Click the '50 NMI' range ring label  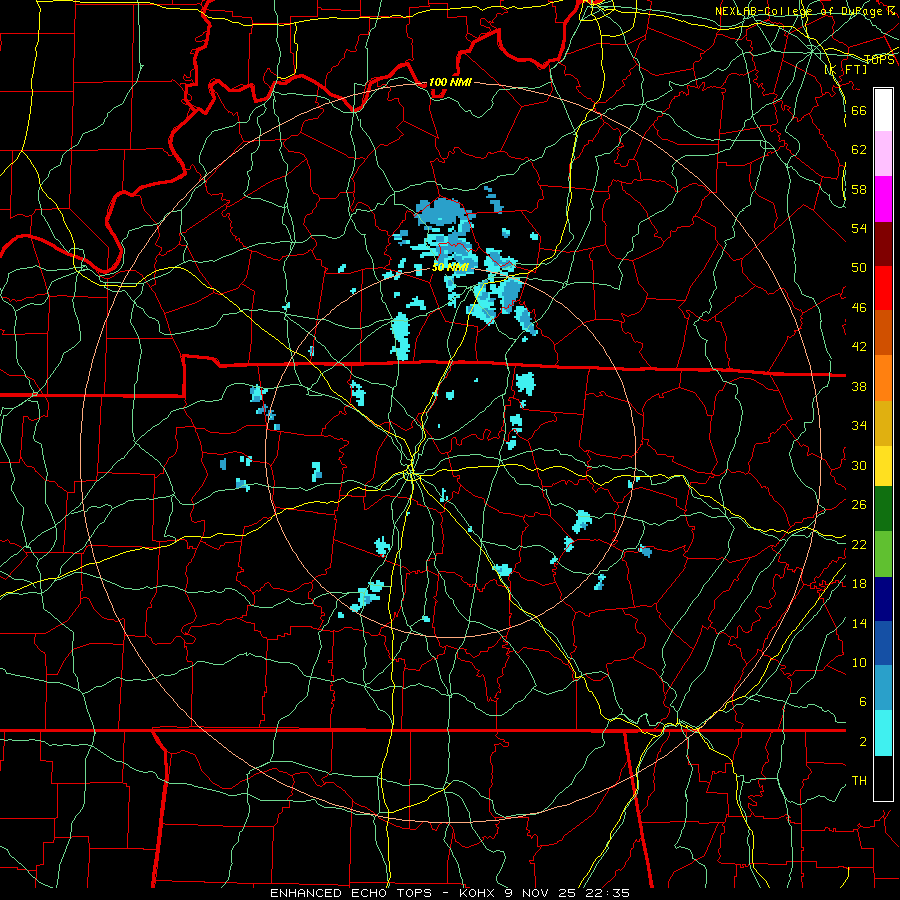coord(451,267)
